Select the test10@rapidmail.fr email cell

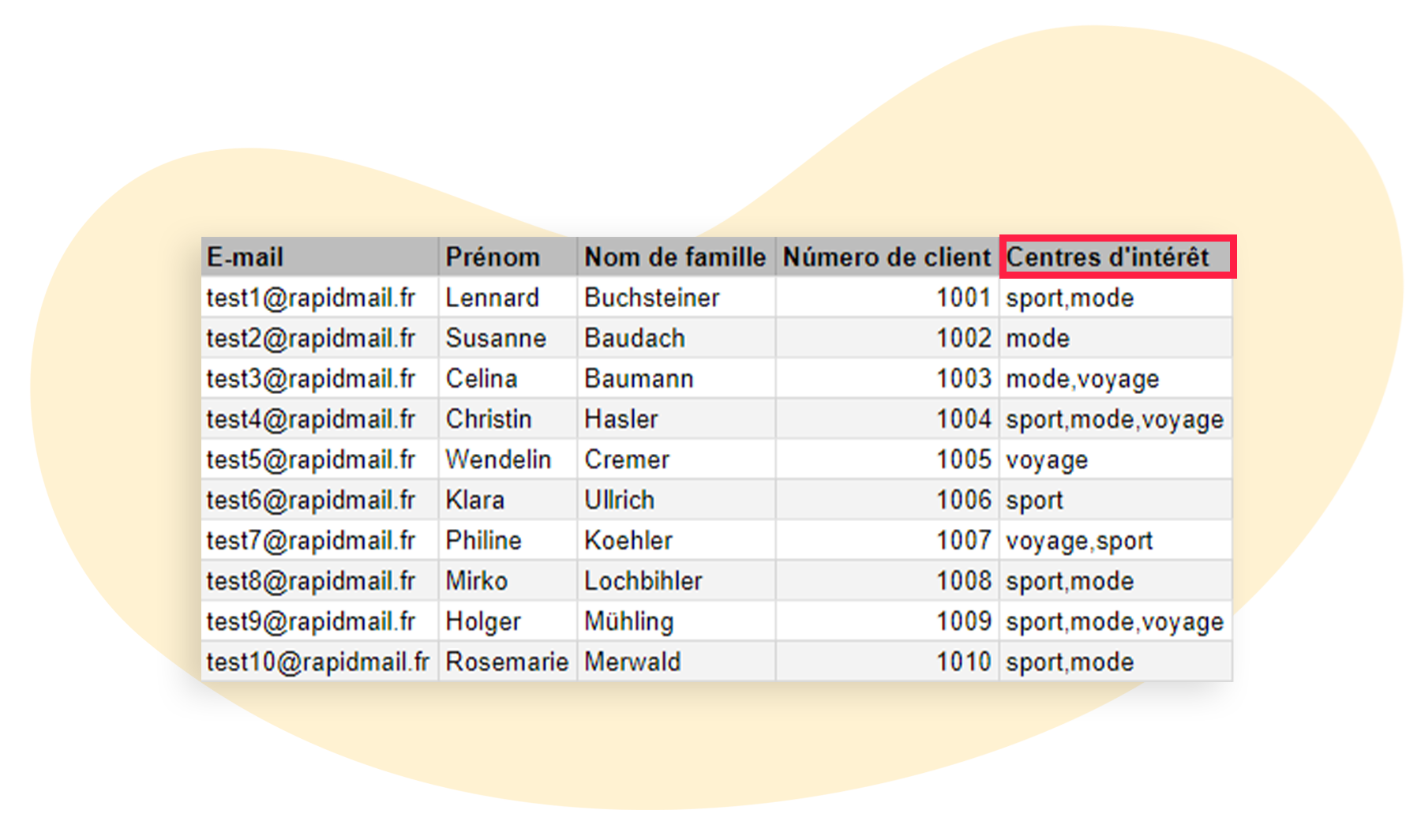[x=318, y=662]
